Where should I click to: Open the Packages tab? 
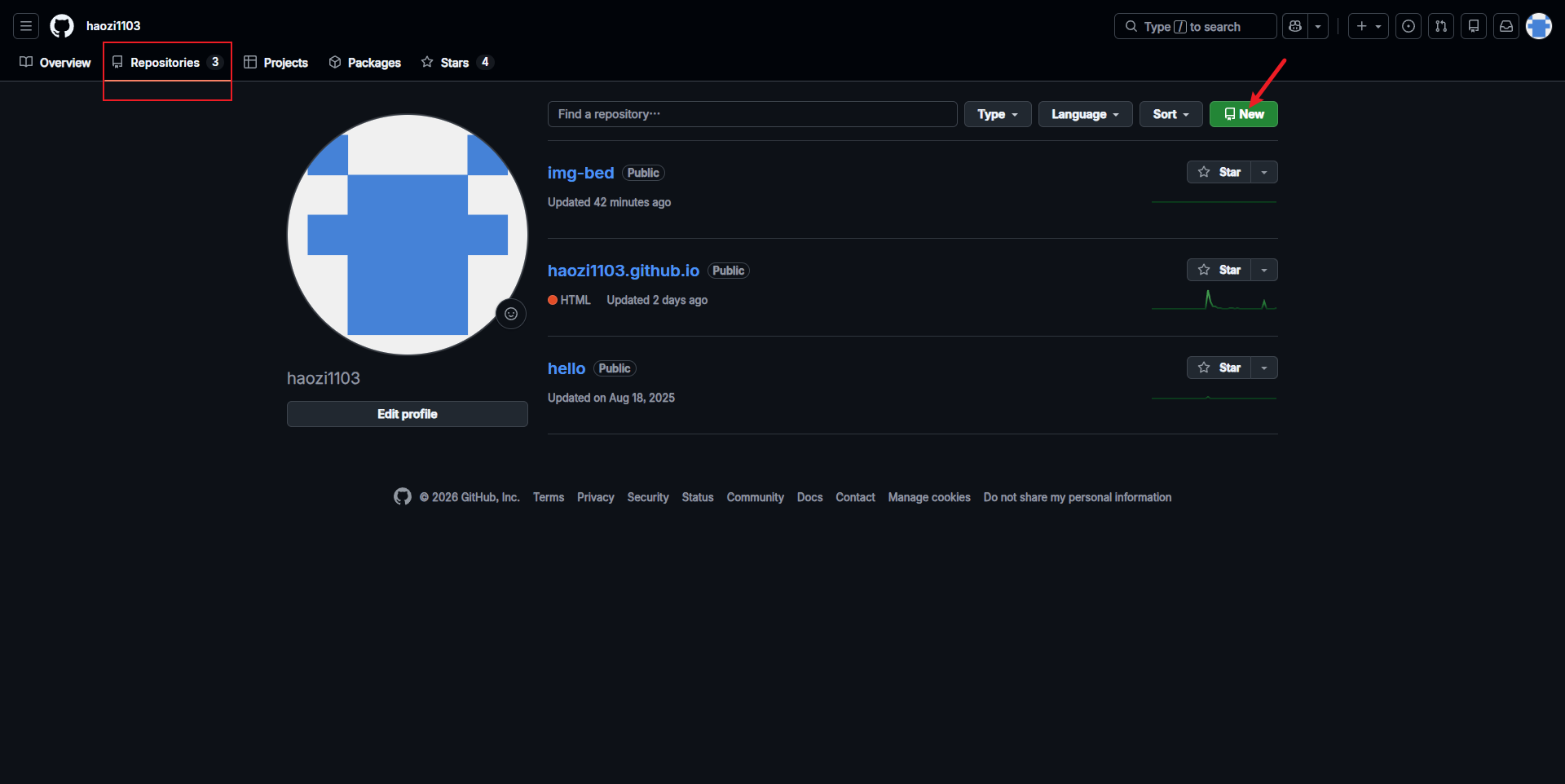365,62
